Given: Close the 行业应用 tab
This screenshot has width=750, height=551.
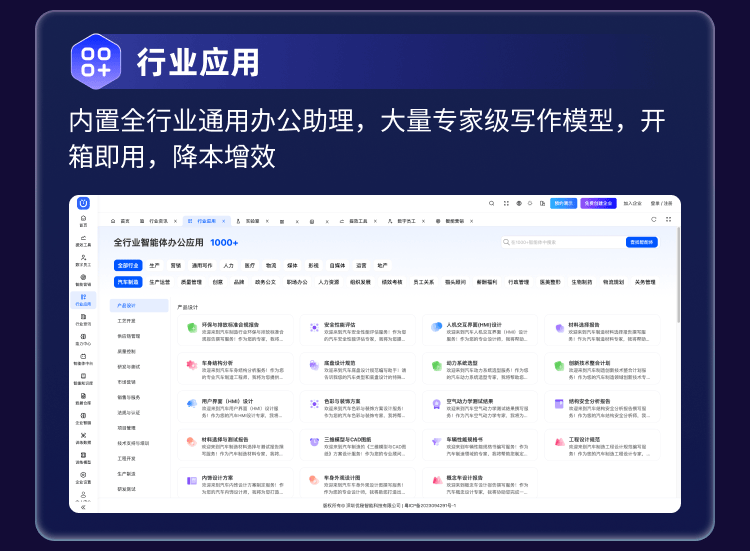Looking at the screenshot, I should click(x=224, y=220).
